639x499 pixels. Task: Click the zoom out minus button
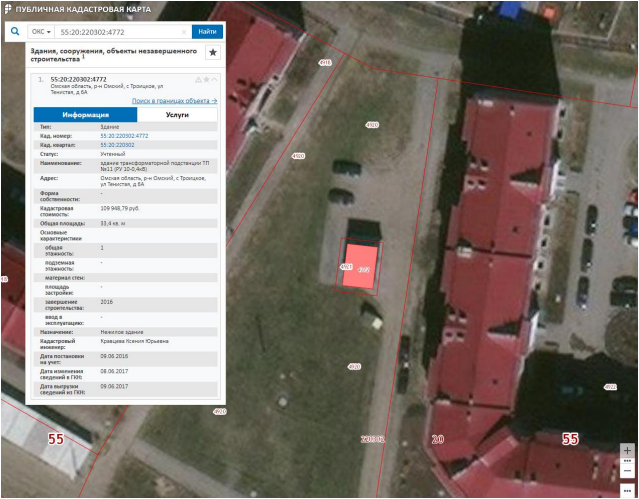[x=627, y=471]
